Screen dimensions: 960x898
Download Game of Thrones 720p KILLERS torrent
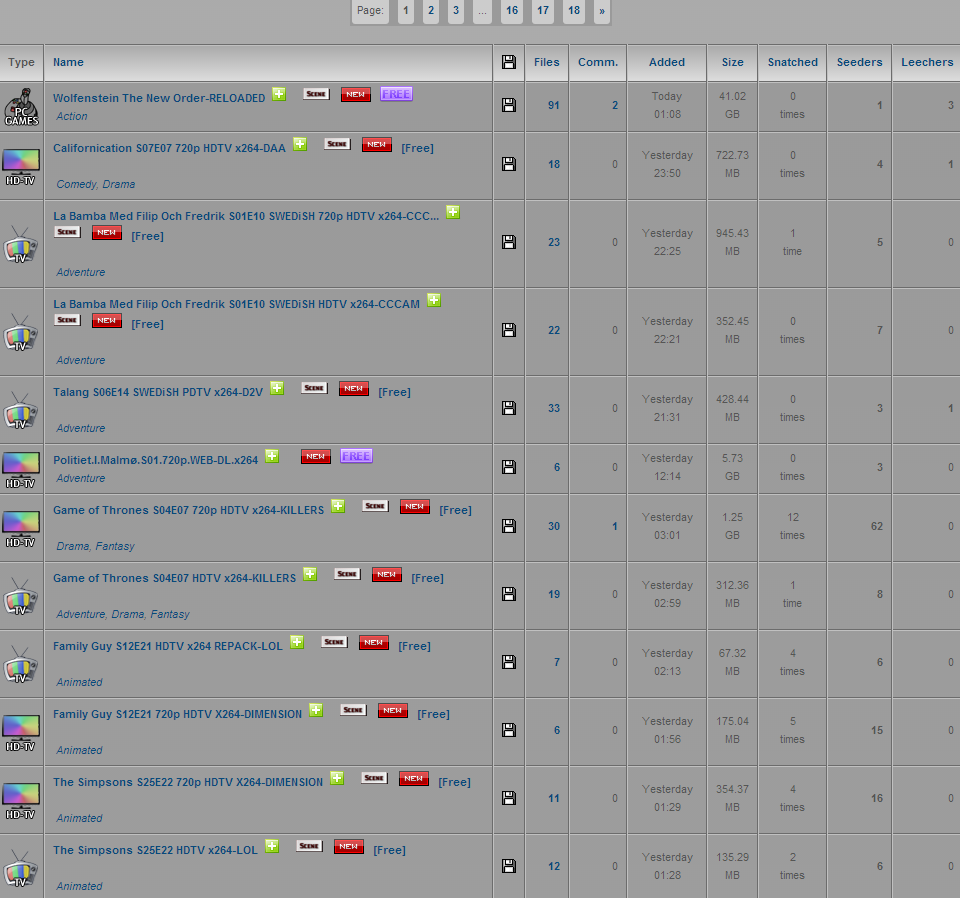click(509, 526)
